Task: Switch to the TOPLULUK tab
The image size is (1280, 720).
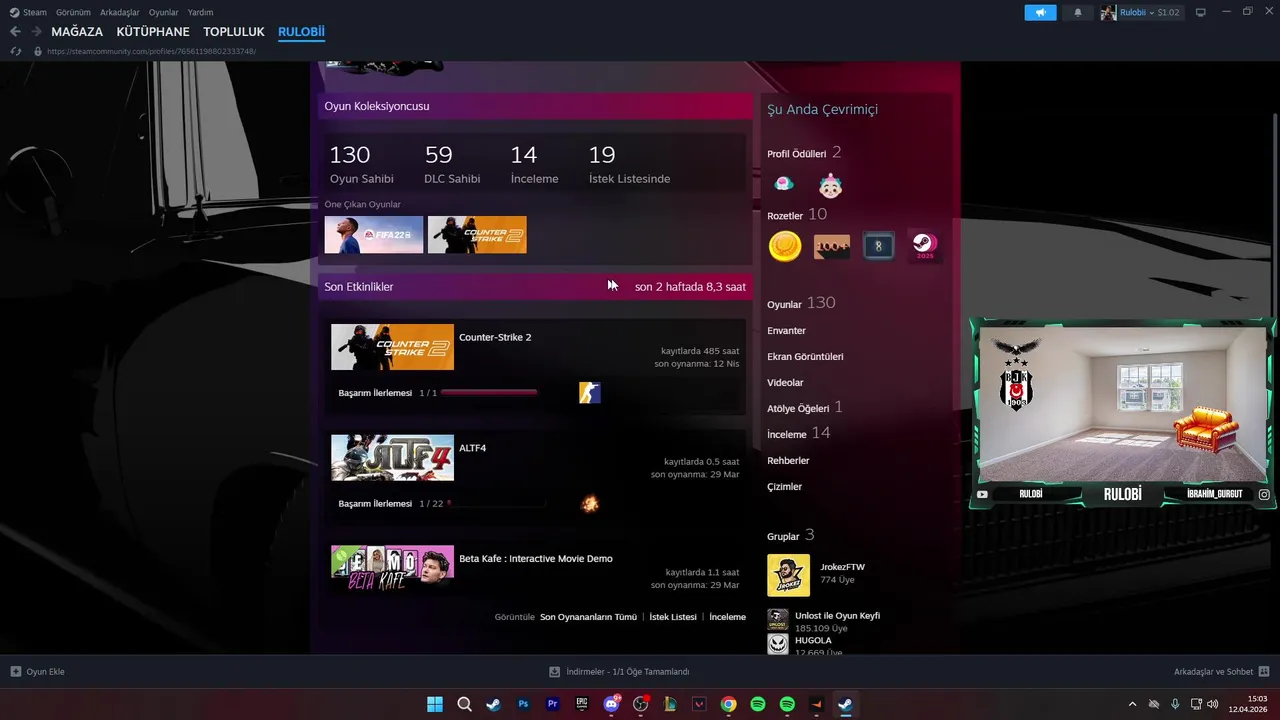Action: pyautogui.click(x=234, y=32)
